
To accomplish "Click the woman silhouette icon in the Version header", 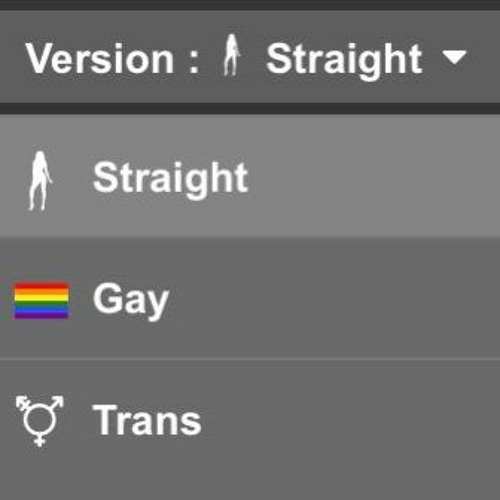I will point(232,55).
